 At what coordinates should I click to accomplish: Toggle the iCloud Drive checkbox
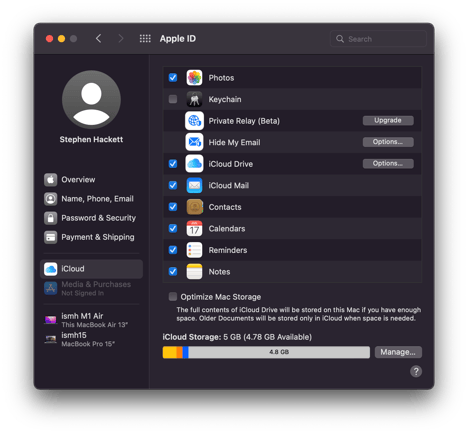point(173,164)
